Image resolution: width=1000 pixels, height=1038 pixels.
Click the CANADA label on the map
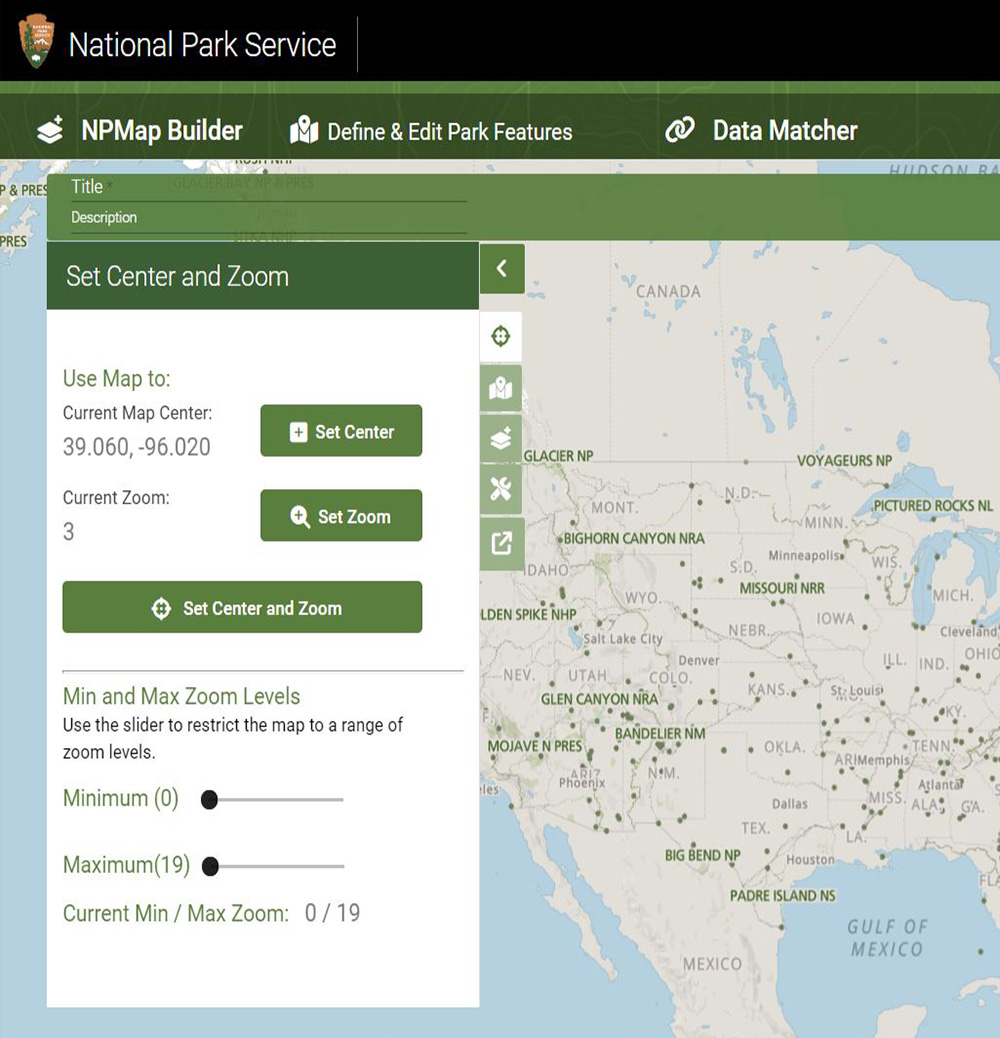pyautogui.click(x=668, y=291)
